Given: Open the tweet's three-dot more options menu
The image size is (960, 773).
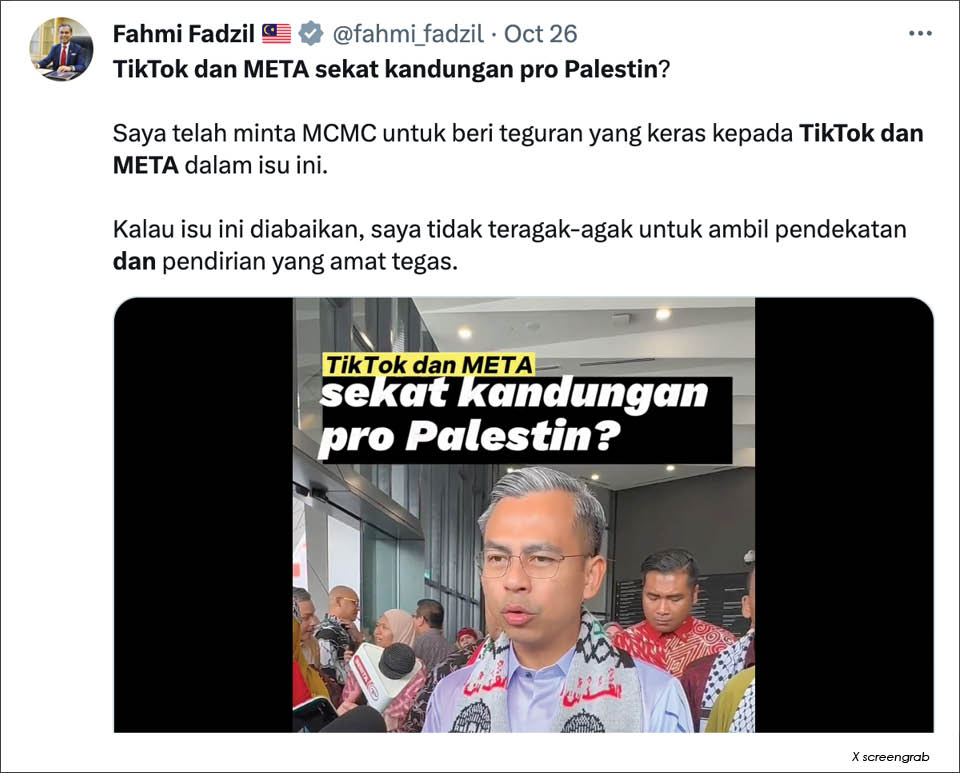Looking at the screenshot, I should [920, 34].
